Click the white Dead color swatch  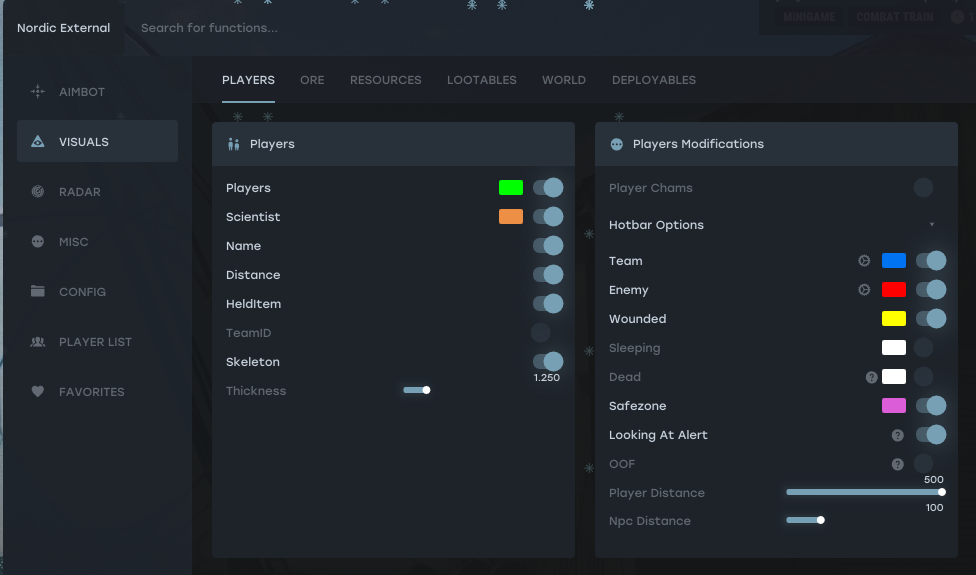tap(894, 376)
